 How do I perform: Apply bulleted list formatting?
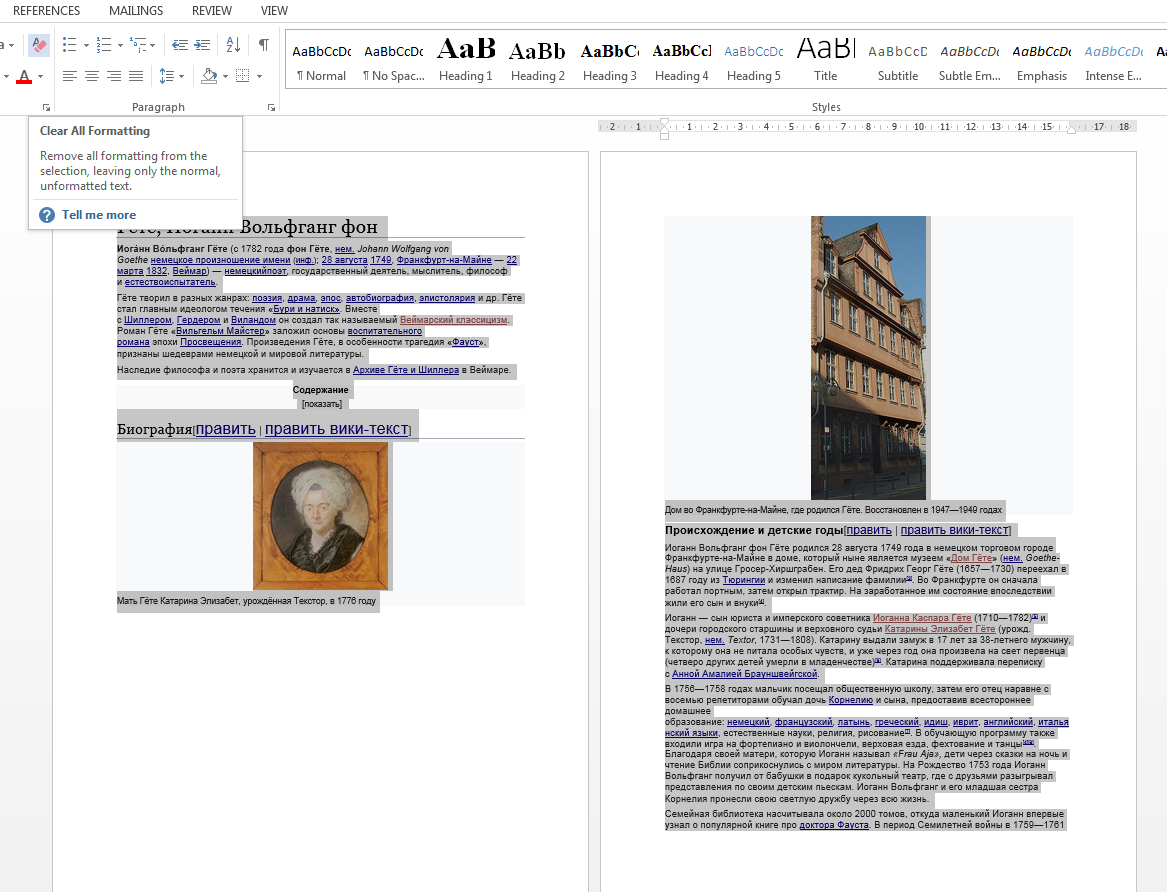click(x=69, y=45)
